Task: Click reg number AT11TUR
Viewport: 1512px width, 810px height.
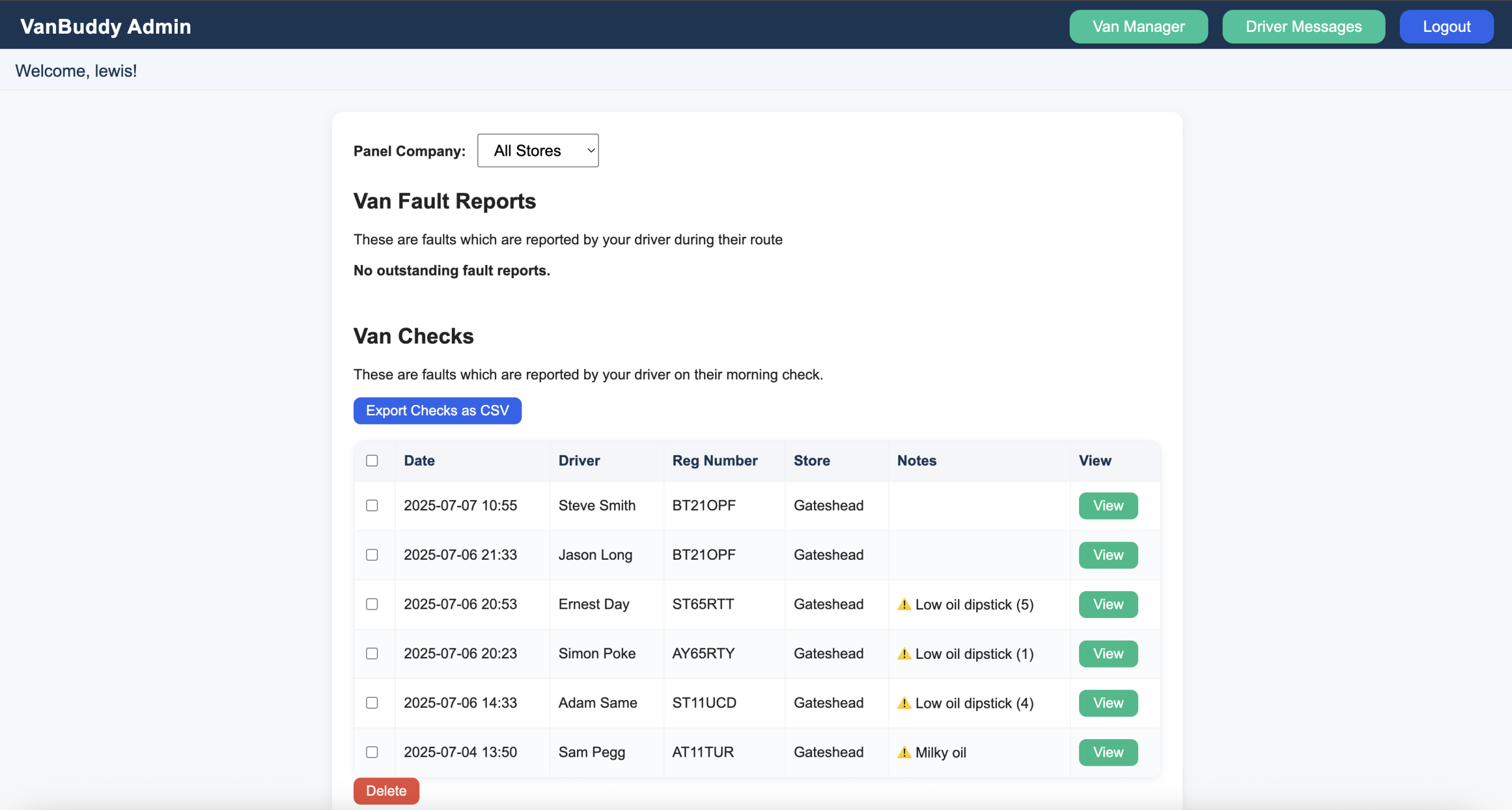Action: point(703,752)
